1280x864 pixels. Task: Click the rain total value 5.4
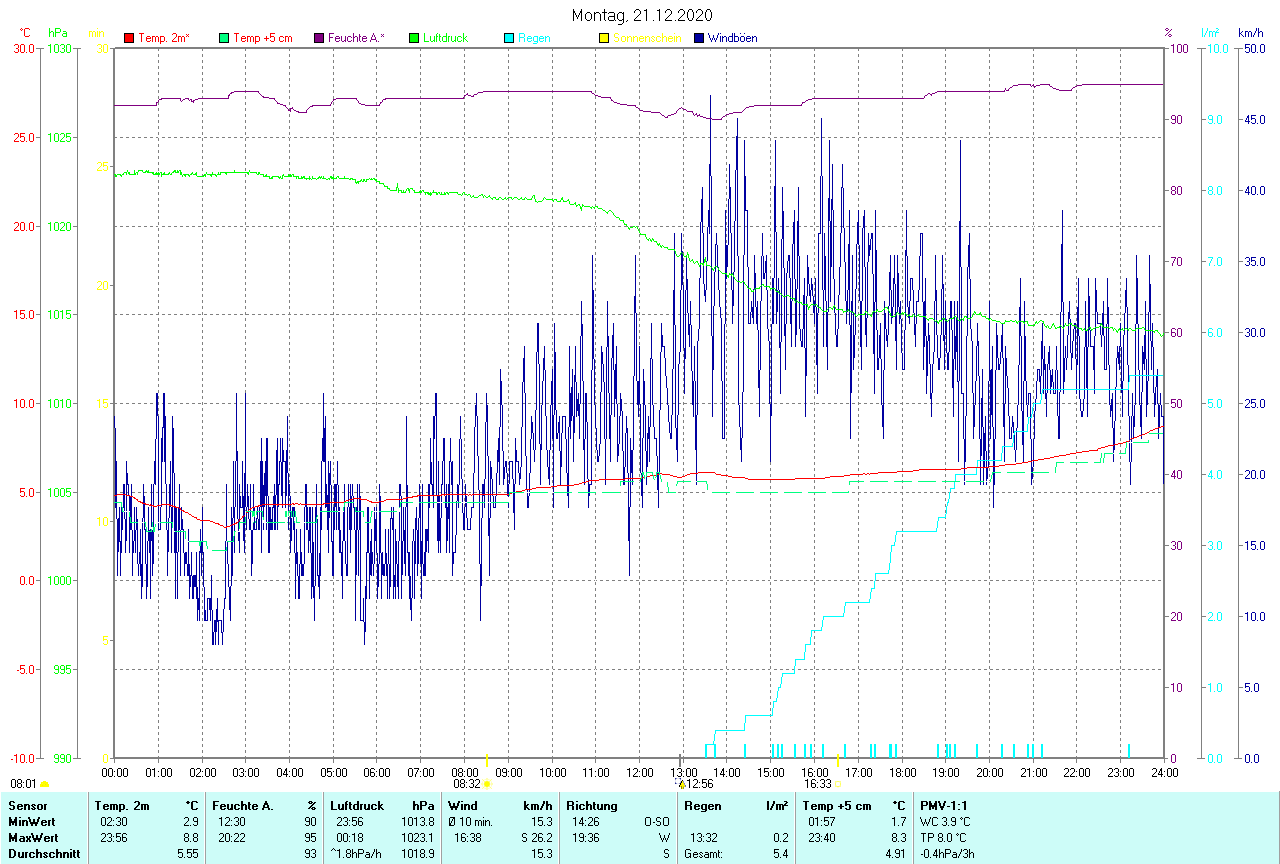click(x=780, y=854)
